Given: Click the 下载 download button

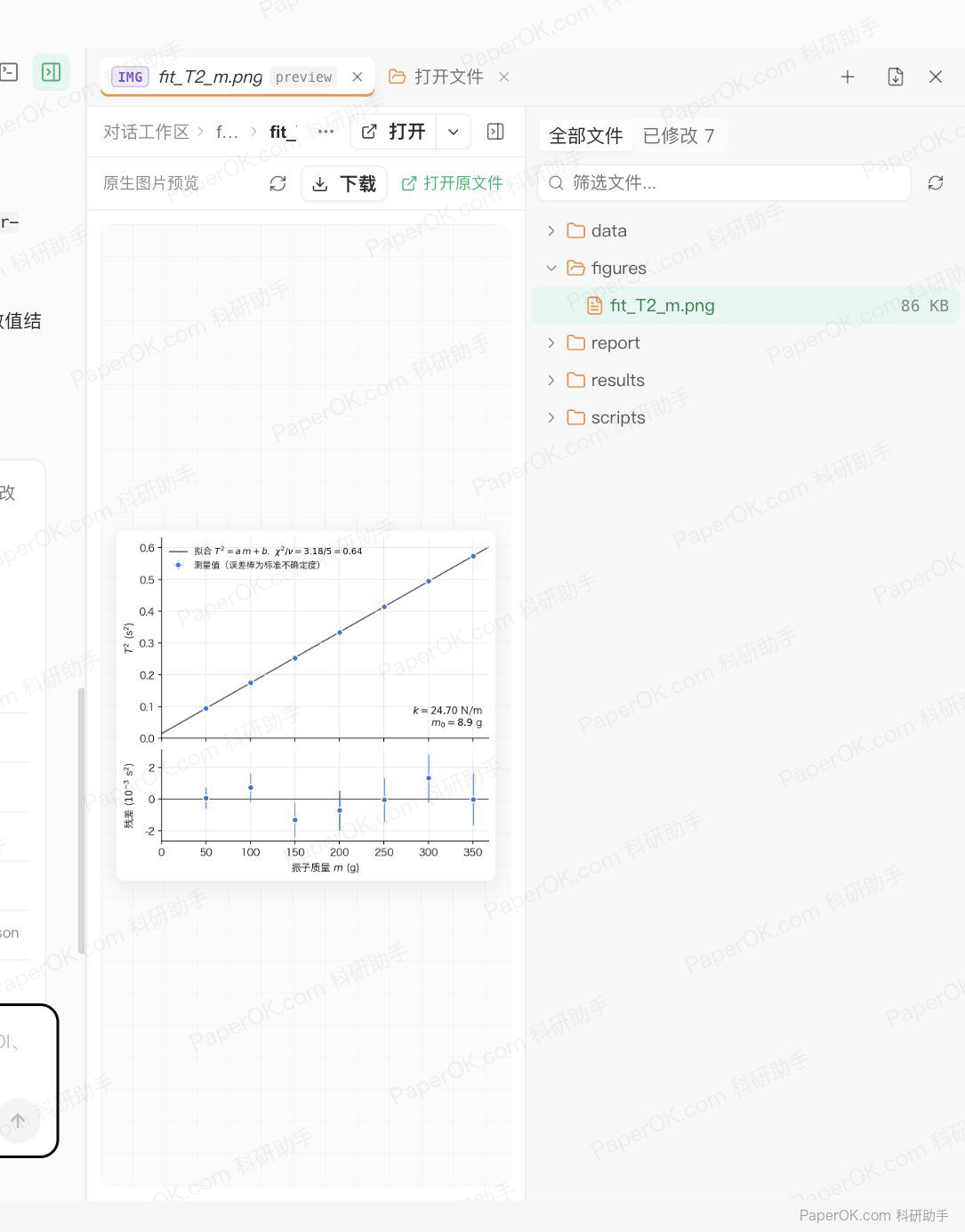Looking at the screenshot, I should coord(344,183).
